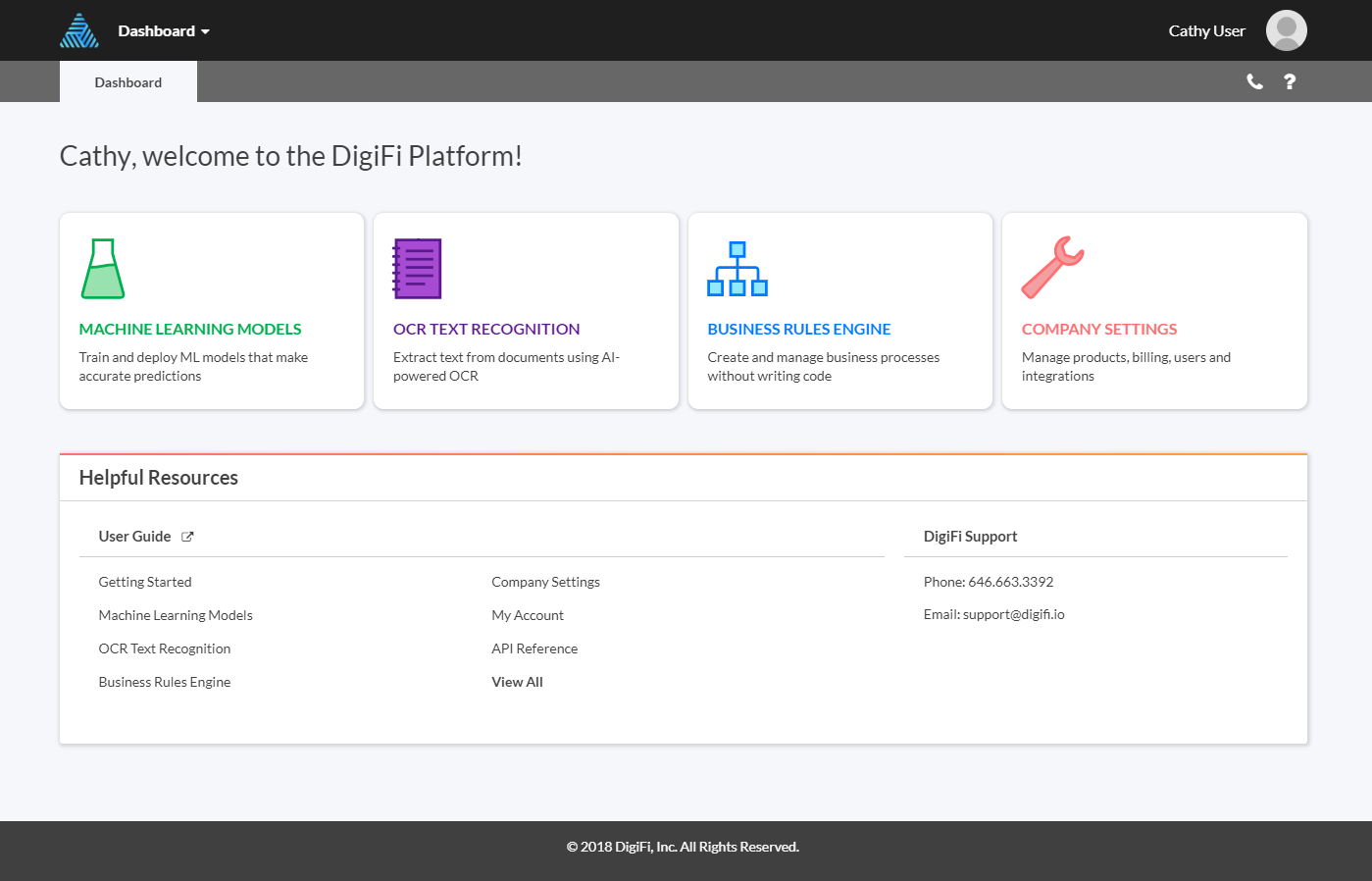The image size is (1372, 881).
Task: Click the Helpful Resources panel heading
Action: tap(159, 478)
